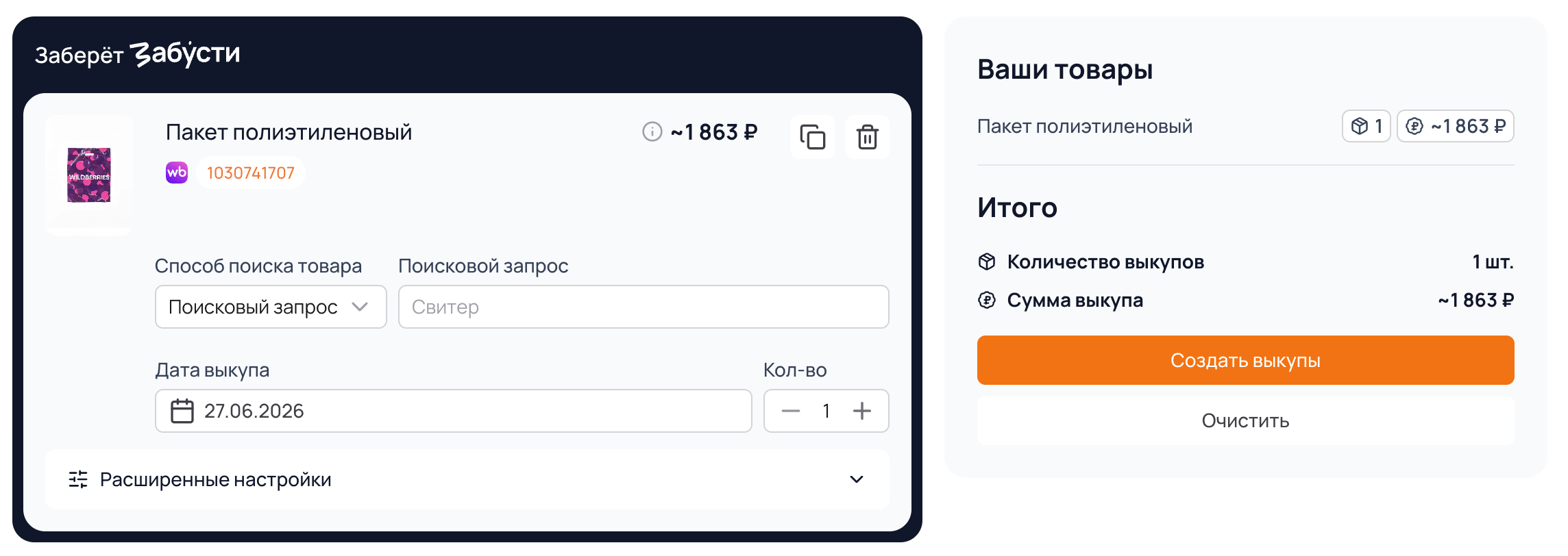
Task: Open the Способ поиска товара dropdown
Action: 271,307
